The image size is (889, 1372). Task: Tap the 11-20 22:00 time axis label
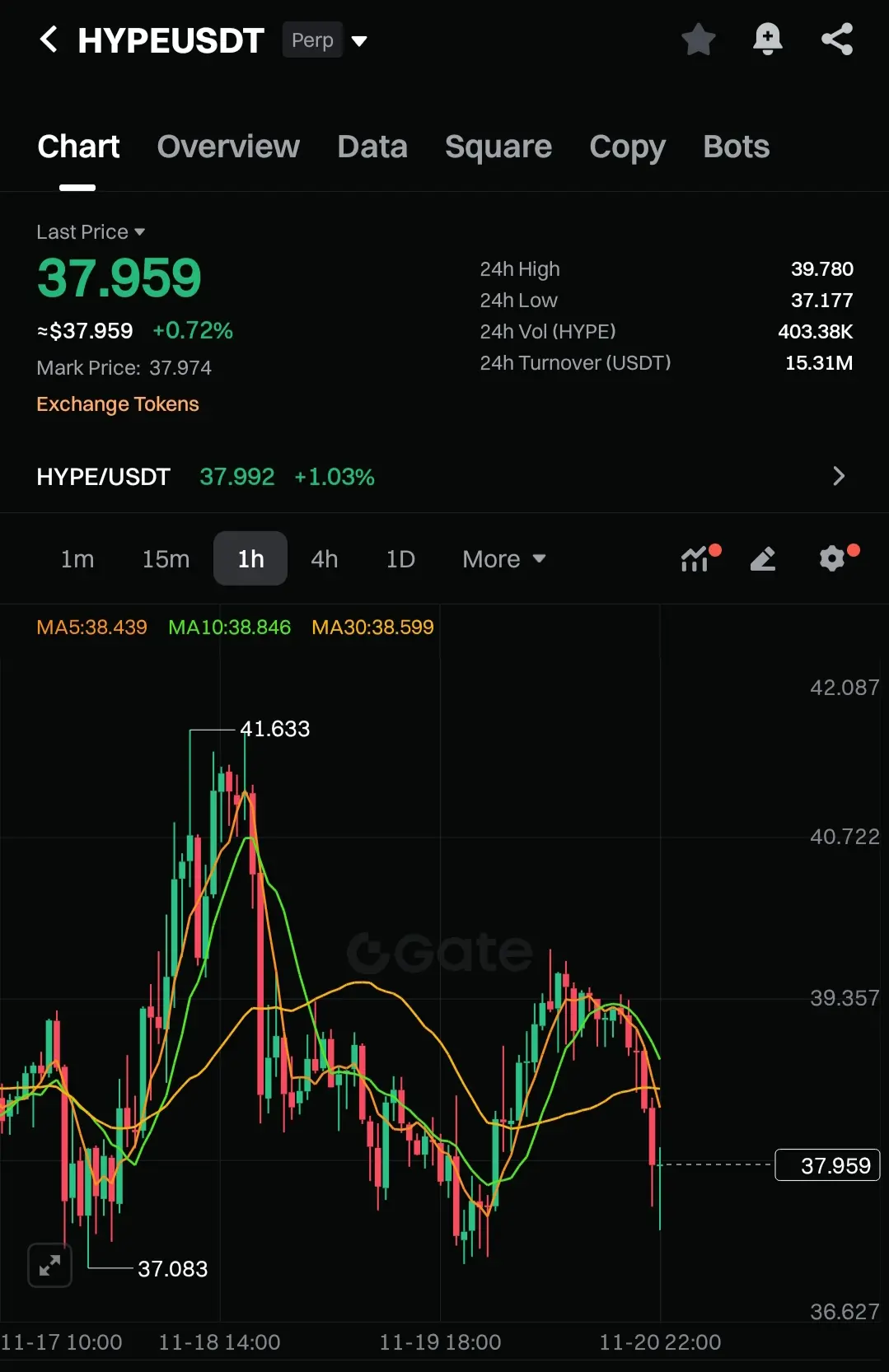[660, 1342]
